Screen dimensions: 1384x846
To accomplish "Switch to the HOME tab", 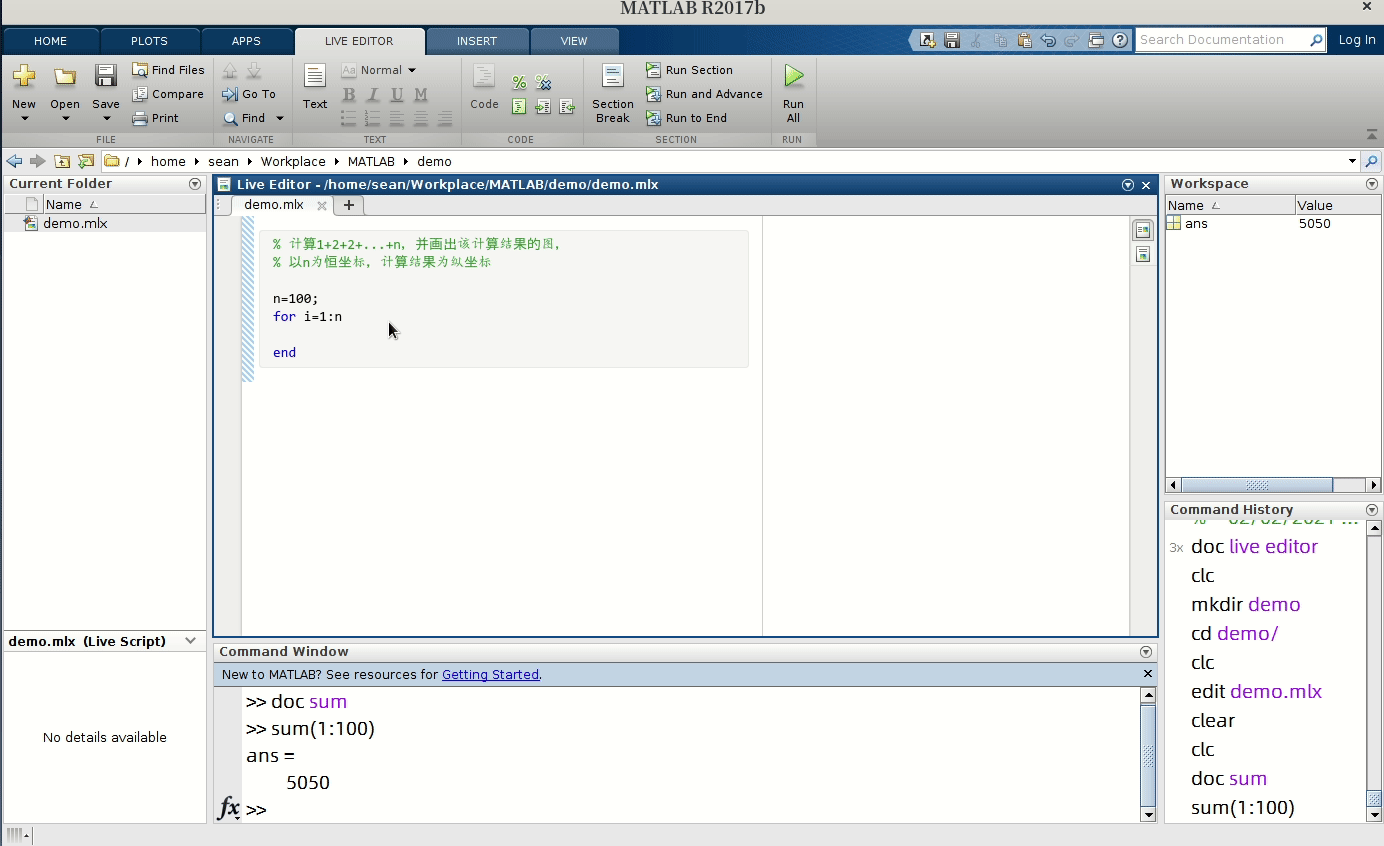I will pos(51,41).
